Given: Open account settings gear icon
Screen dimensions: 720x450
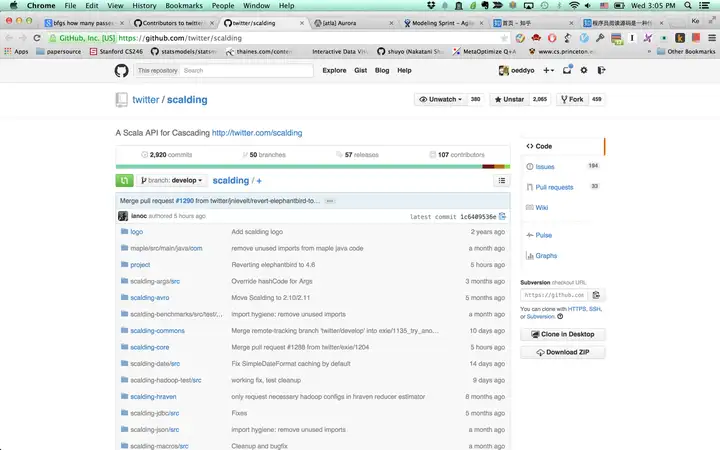Looking at the screenshot, I should tap(584, 70).
